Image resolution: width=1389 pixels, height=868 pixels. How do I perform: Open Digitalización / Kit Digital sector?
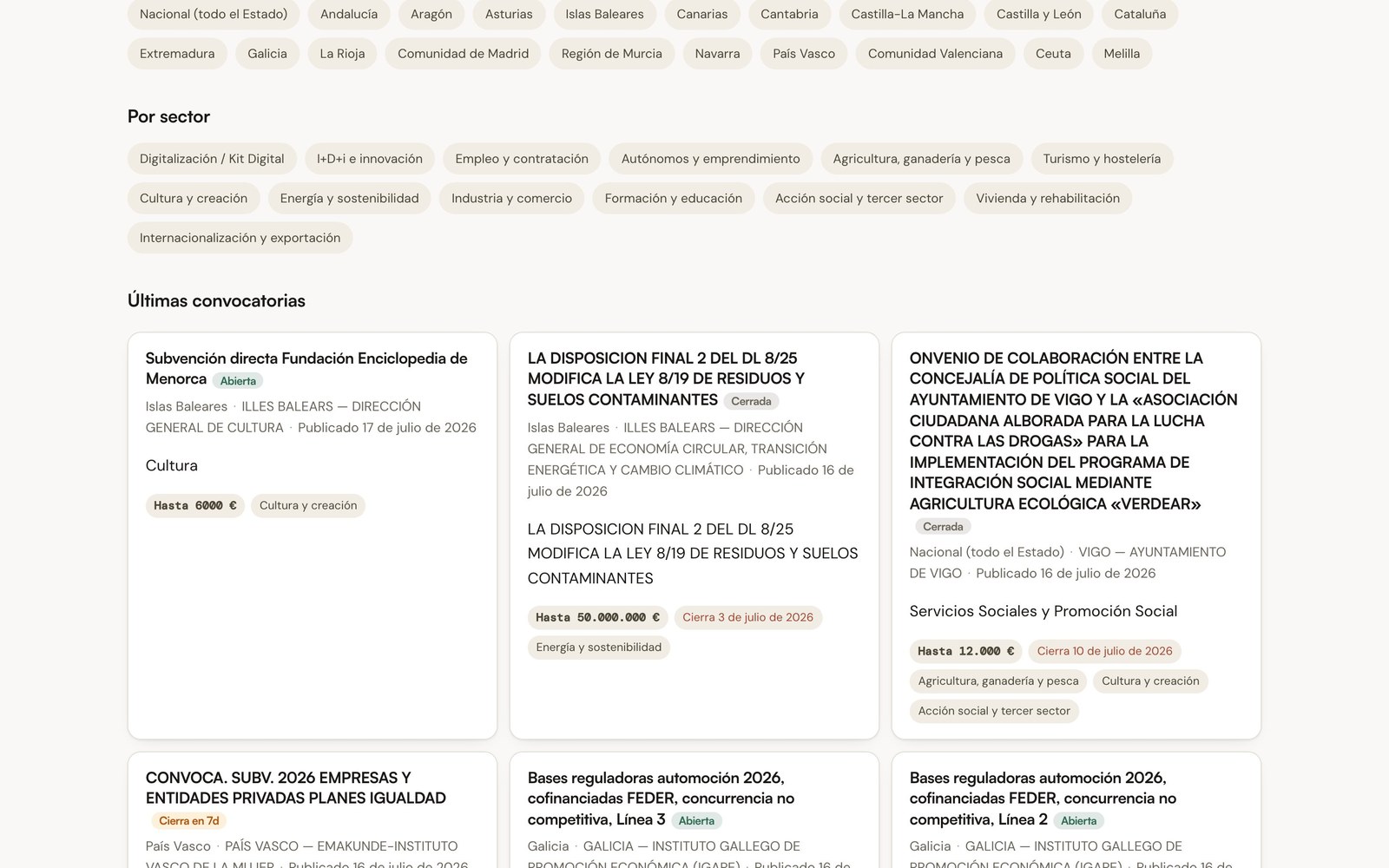pyautogui.click(x=212, y=159)
